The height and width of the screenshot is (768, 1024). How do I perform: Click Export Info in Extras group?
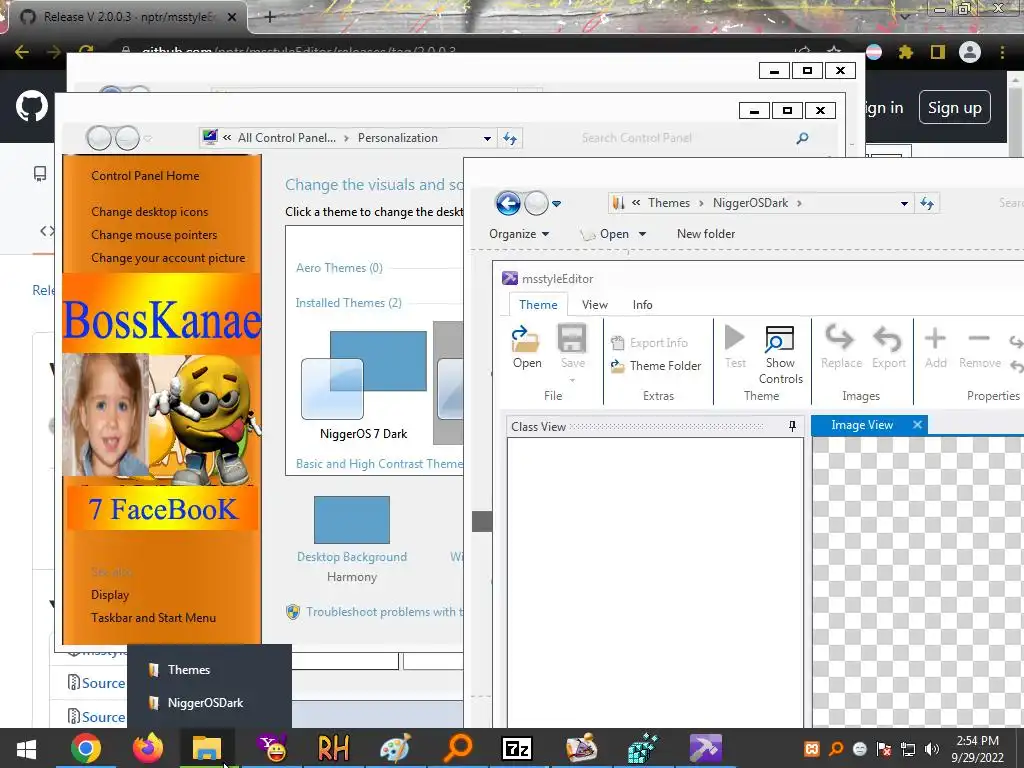[649, 343]
